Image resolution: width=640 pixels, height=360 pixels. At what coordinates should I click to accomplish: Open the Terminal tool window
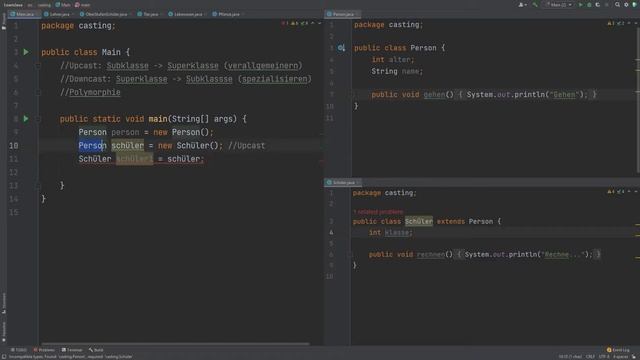click(x=72, y=350)
